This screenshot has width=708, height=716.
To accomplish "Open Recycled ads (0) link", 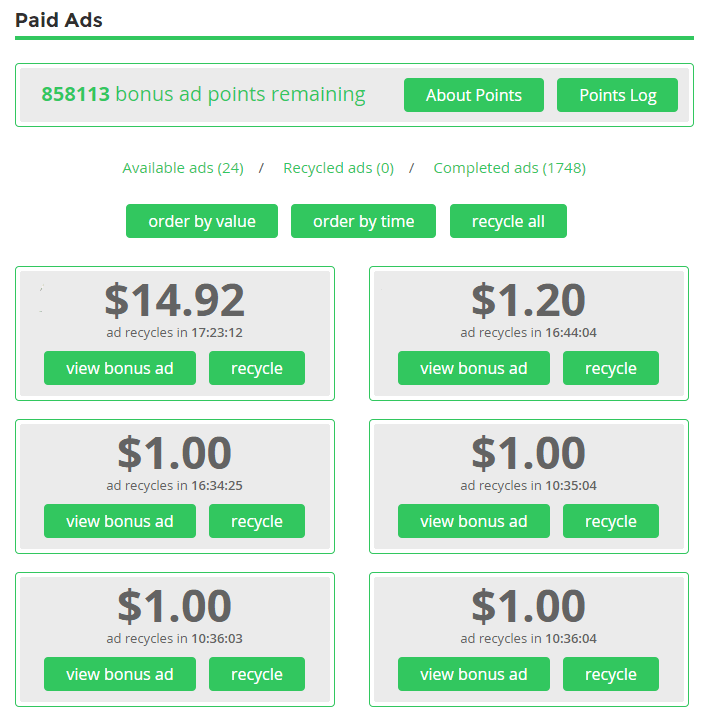I will pos(338,168).
